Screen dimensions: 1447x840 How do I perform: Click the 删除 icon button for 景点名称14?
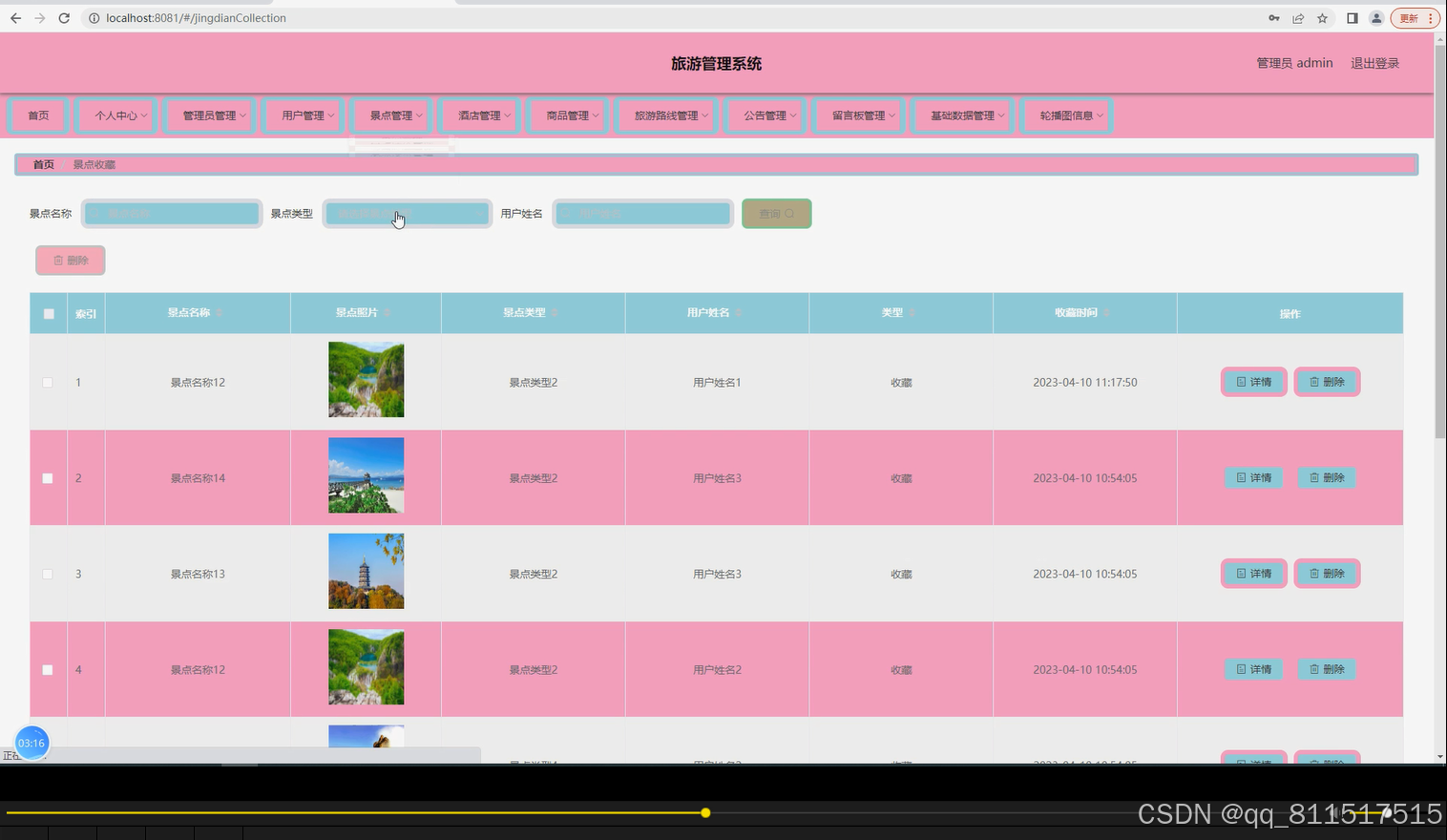(x=1326, y=477)
